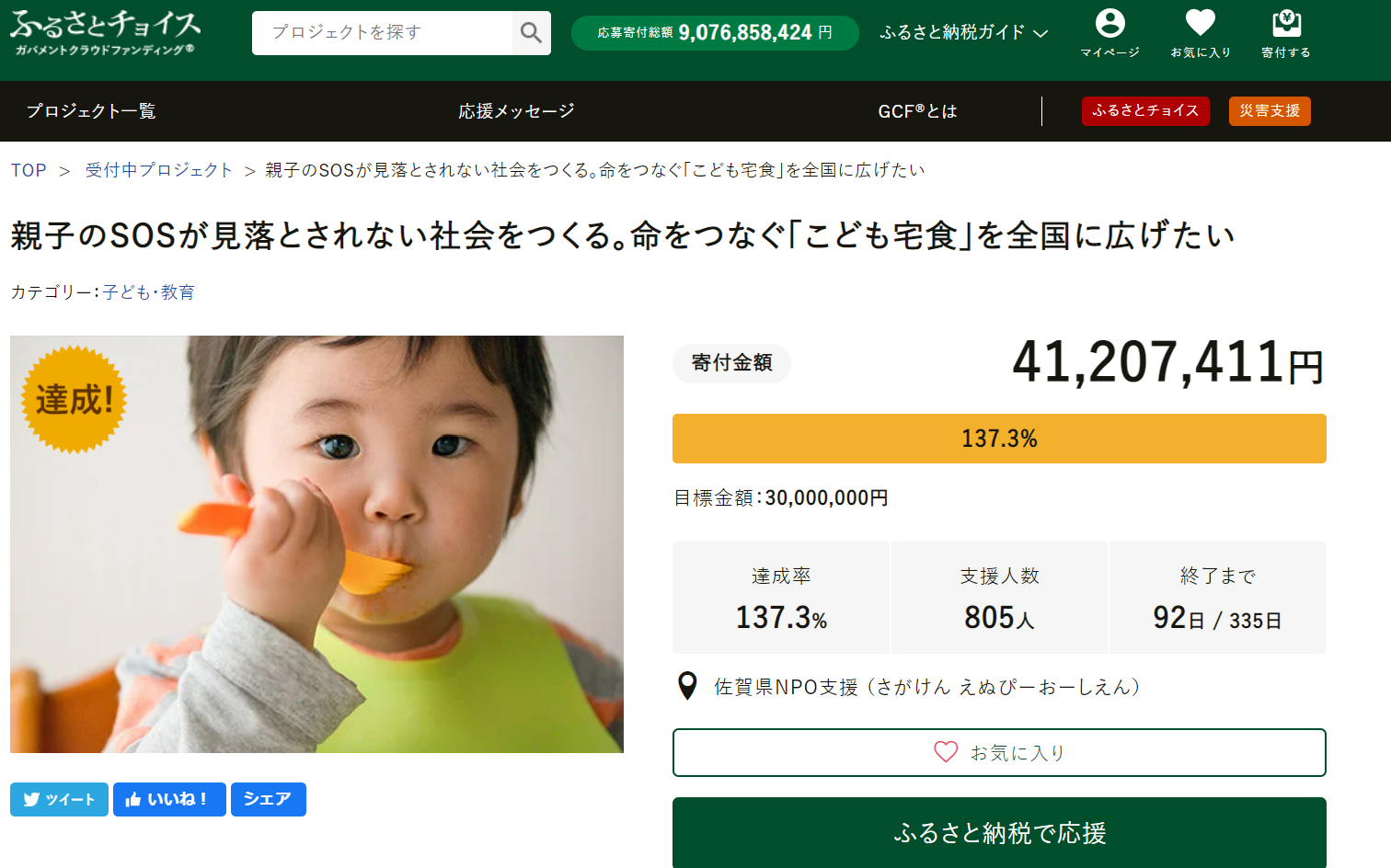The image size is (1391, 868).
Task: Open プロジェクト一覧 in navigation bar
Action: coord(90,111)
